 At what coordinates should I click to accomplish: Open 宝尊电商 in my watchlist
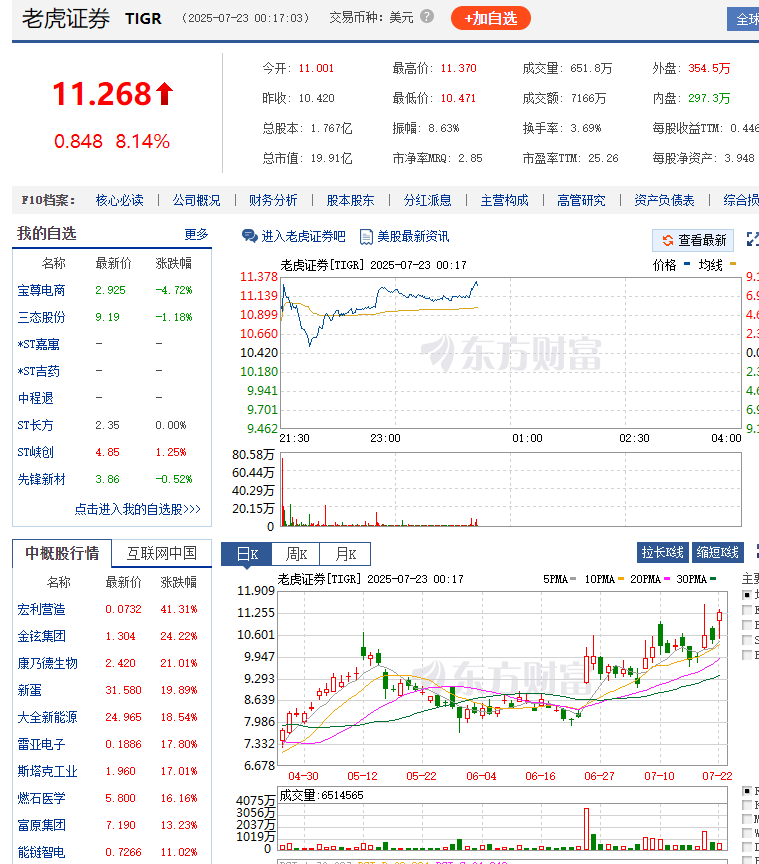(x=41, y=290)
